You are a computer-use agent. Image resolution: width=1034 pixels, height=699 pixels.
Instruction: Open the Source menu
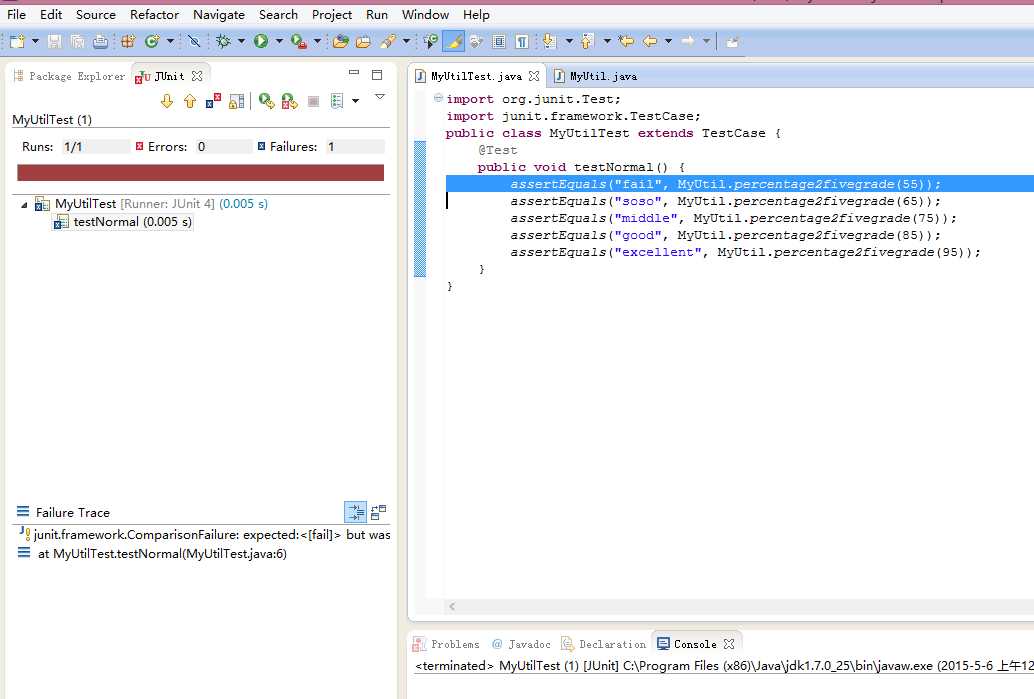click(x=96, y=15)
